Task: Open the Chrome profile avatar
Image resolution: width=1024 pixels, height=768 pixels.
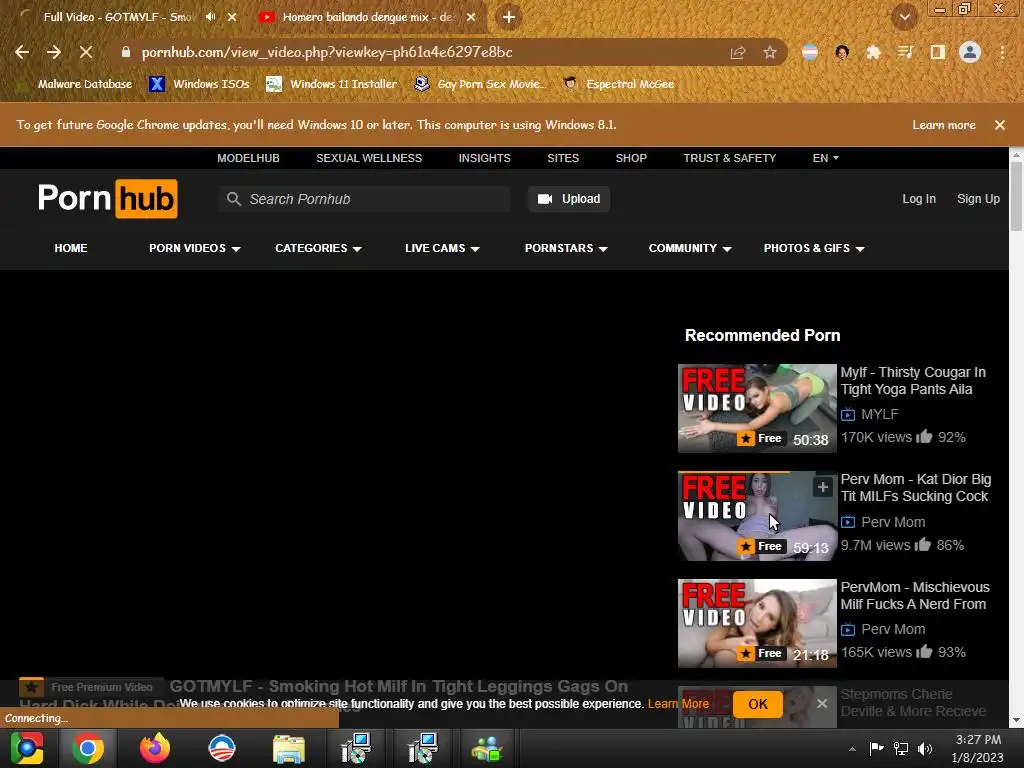Action: click(x=970, y=52)
